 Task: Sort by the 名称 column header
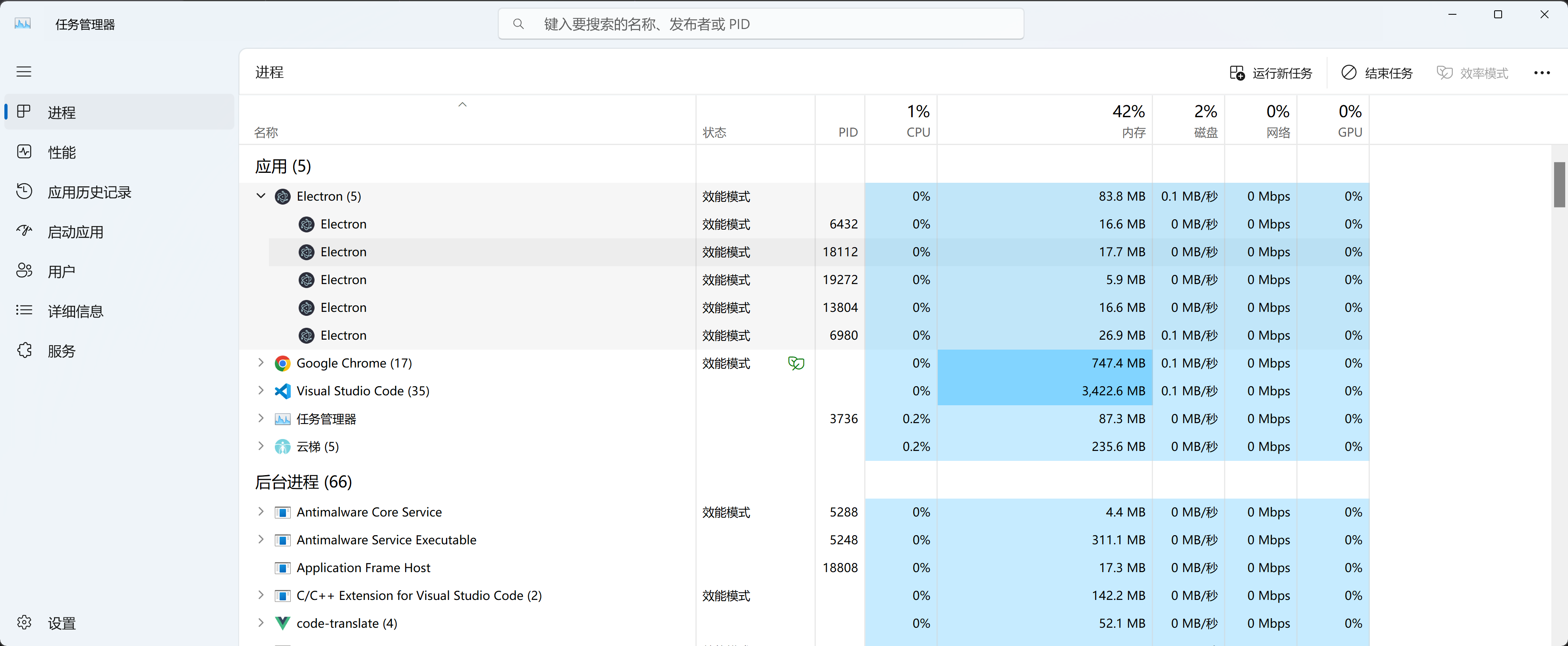[x=467, y=120]
